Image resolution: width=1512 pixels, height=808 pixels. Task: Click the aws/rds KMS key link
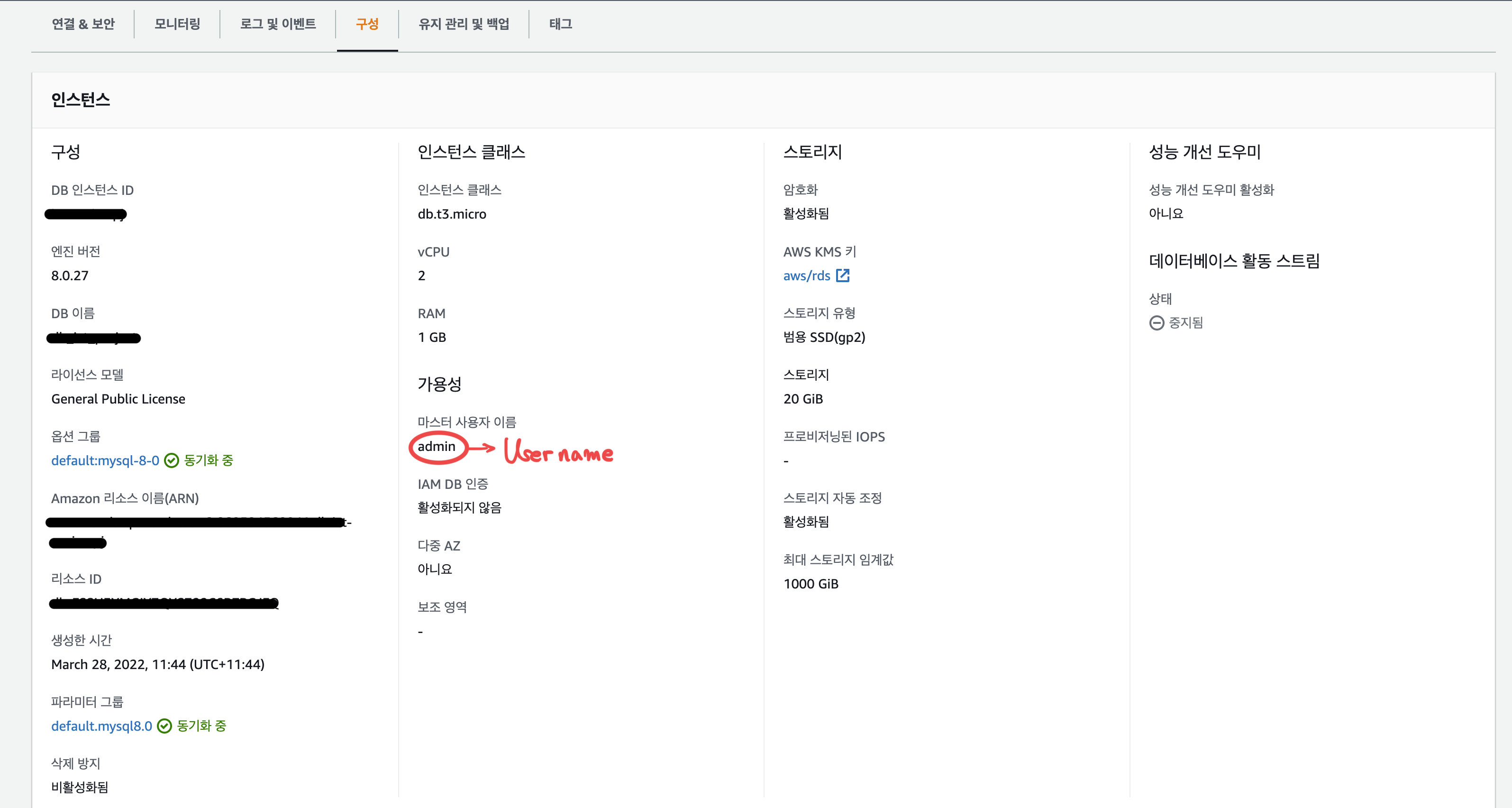(x=806, y=275)
